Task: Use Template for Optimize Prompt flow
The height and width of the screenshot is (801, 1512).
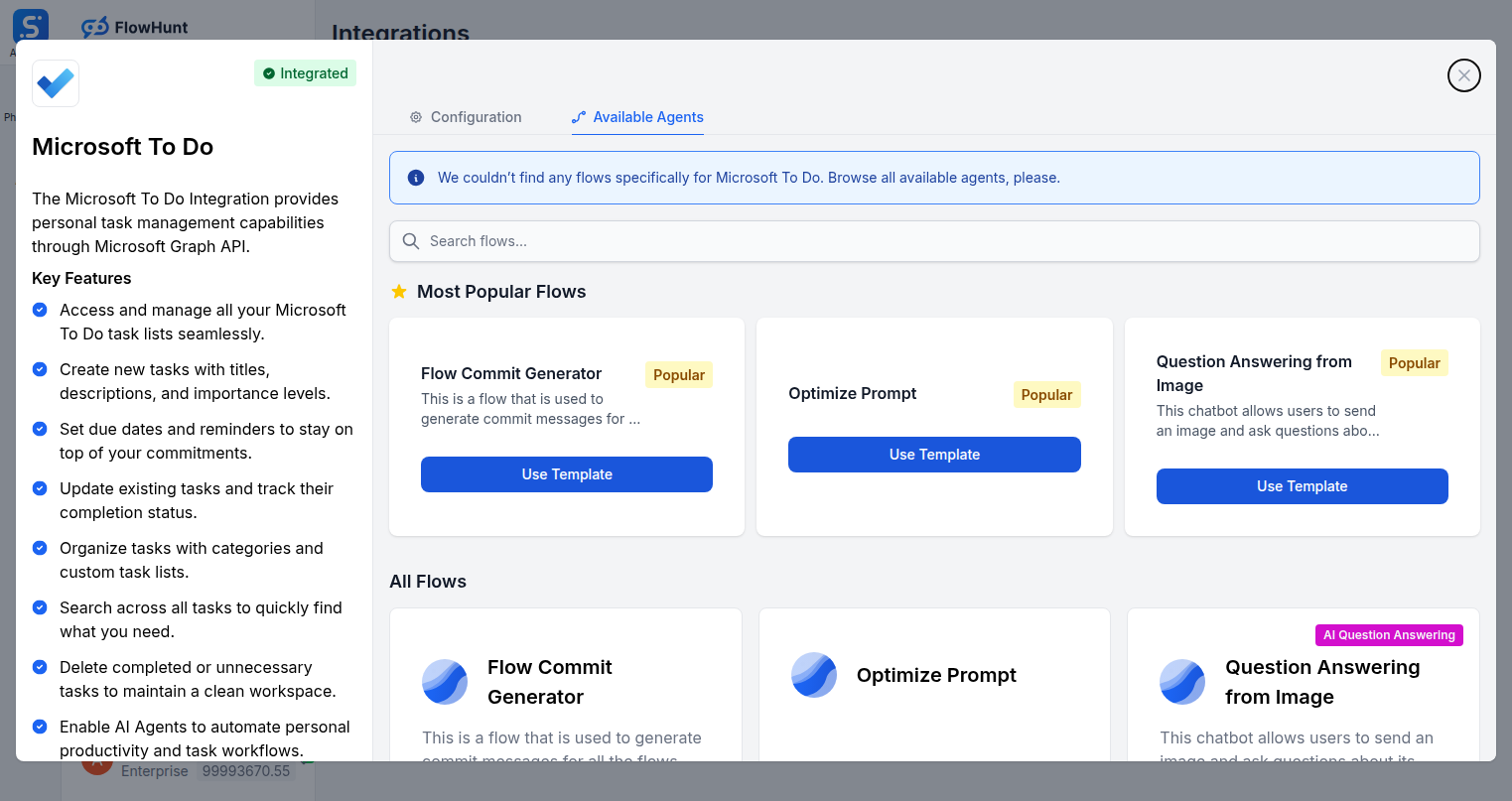Action: coord(933,454)
